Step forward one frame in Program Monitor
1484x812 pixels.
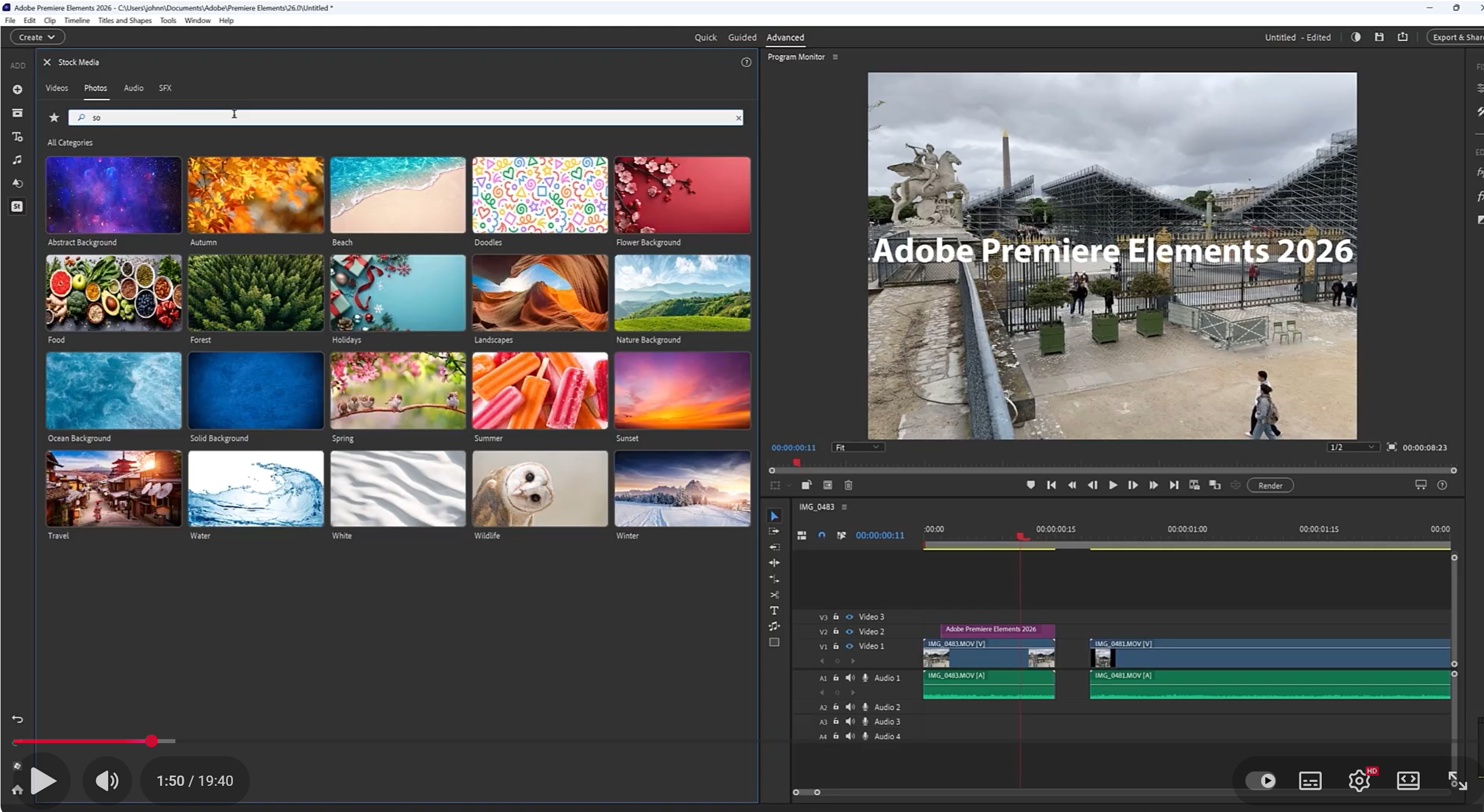pos(1133,485)
